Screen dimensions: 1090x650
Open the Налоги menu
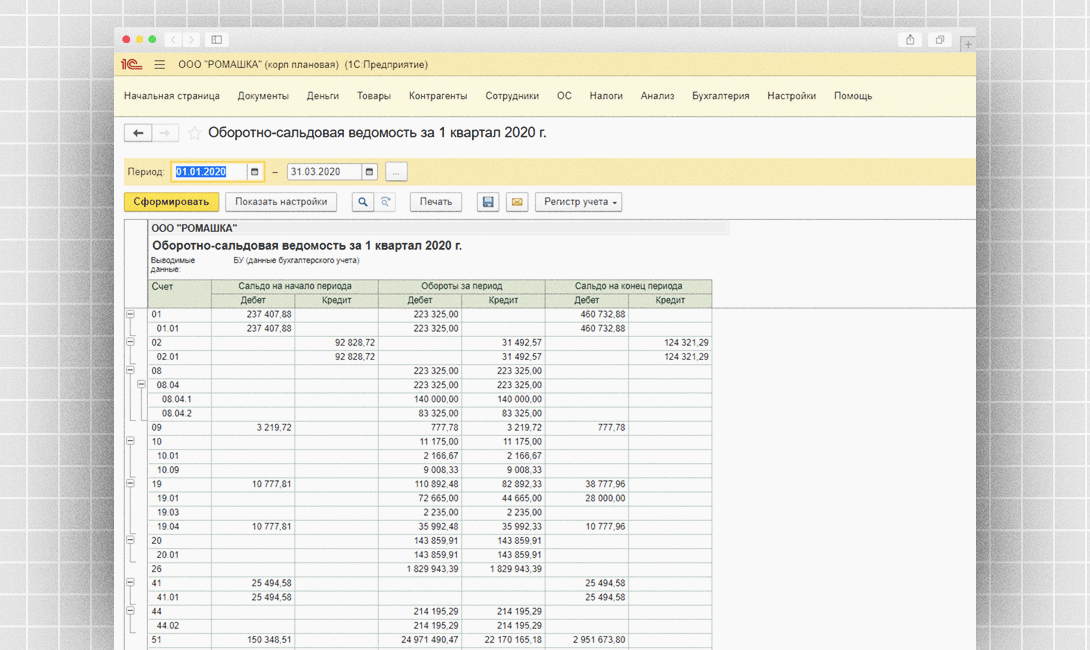coord(606,96)
